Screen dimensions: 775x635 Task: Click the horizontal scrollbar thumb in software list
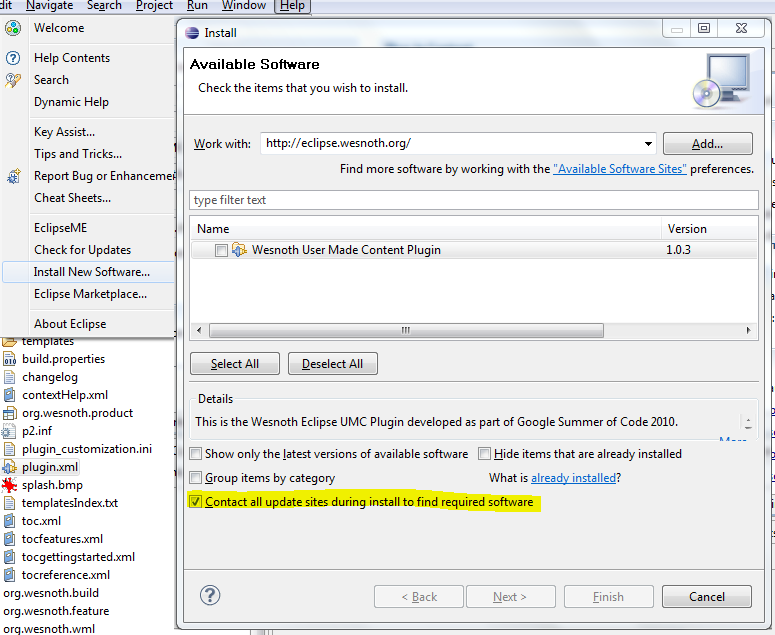(406, 330)
